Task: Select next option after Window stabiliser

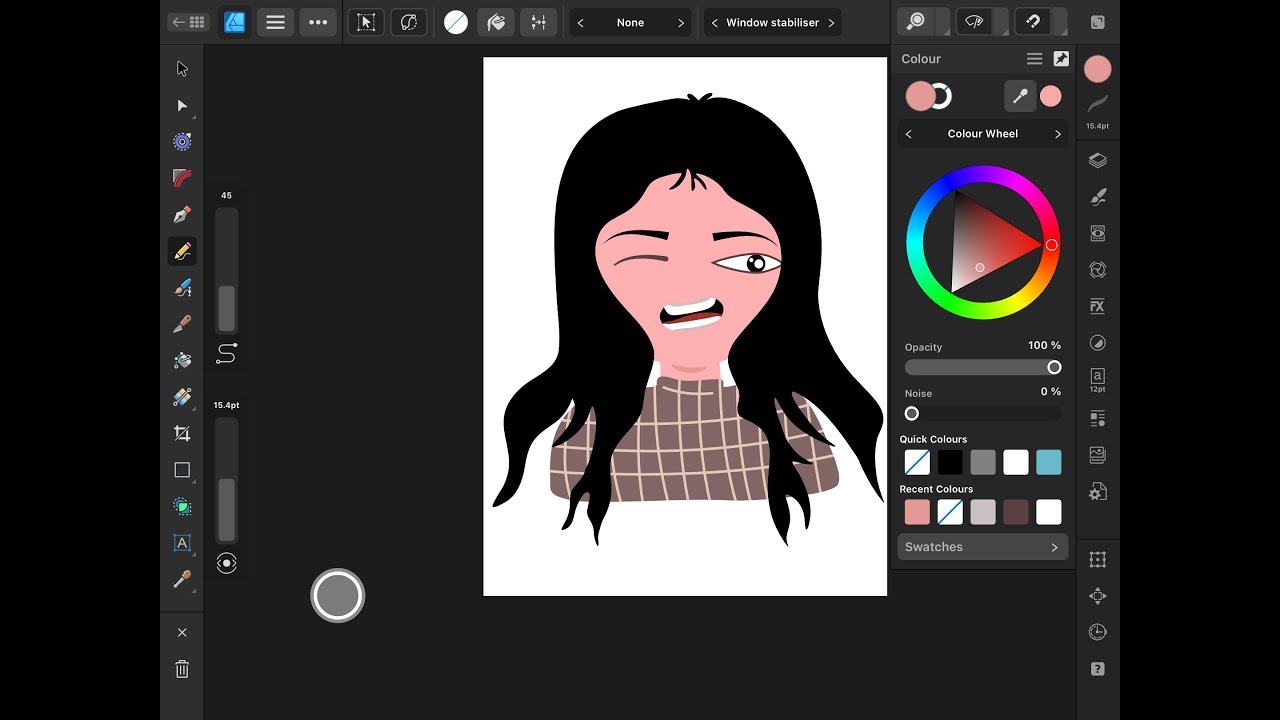Action: click(831, 23)
